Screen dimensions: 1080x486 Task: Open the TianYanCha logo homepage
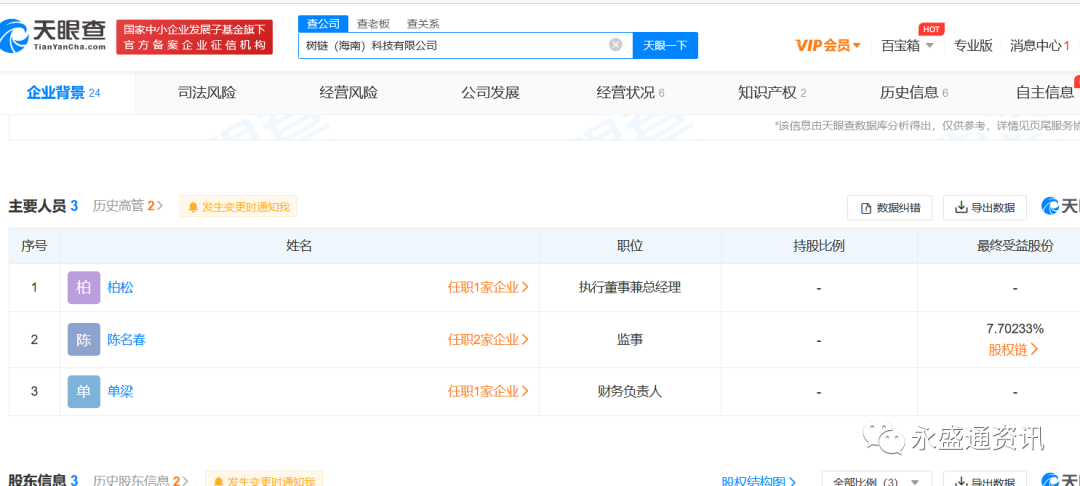pos(54,35)
